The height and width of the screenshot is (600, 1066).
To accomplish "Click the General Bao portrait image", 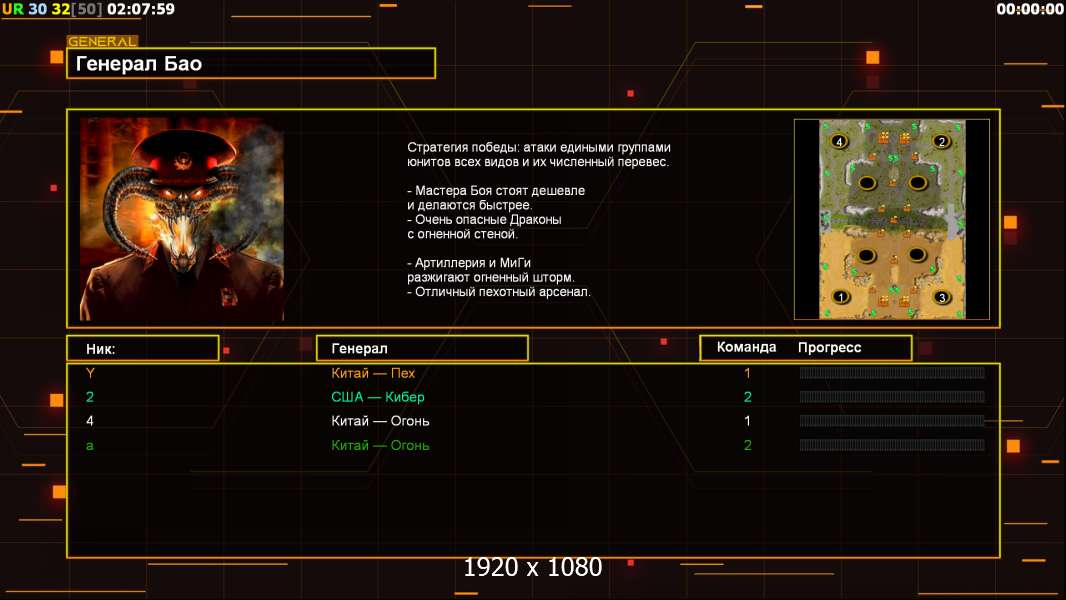I will (x=182, y=219).
